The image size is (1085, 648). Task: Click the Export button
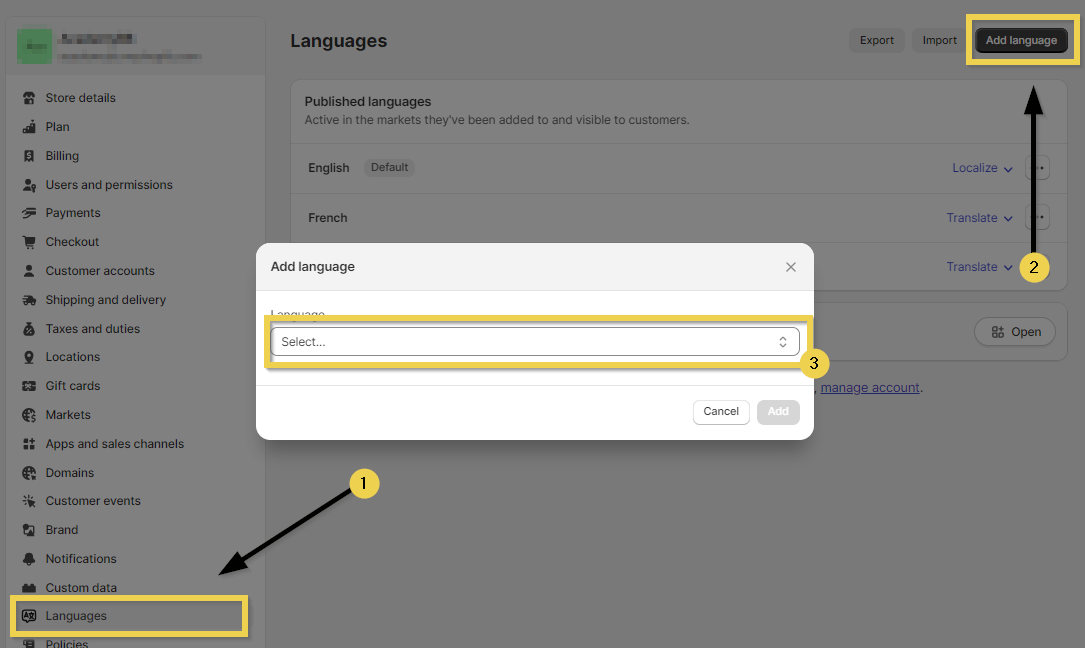pos(877,40)
